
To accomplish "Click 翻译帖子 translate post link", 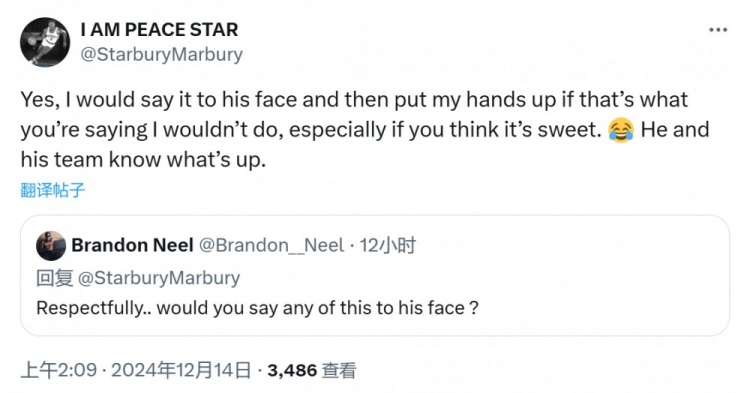I will pos(53,190).
